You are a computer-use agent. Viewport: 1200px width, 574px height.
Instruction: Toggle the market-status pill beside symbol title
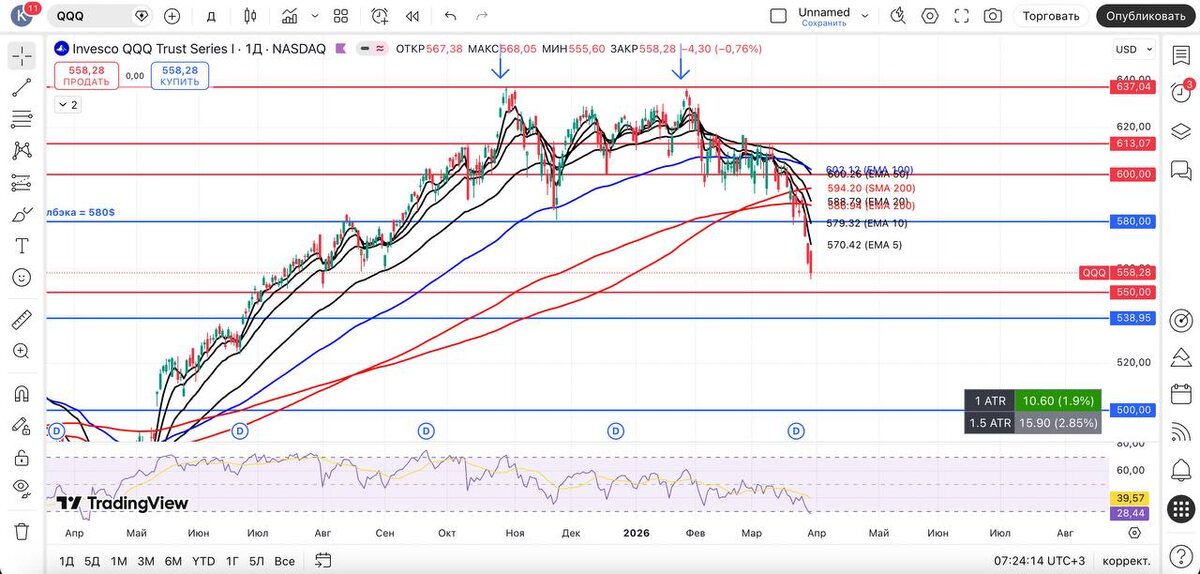click(x=373, y=48)
